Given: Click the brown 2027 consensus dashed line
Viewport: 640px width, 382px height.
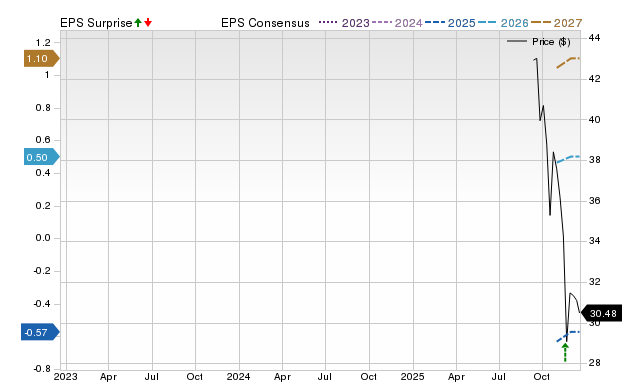Looking at the screenshot, I should click(568, 62).
